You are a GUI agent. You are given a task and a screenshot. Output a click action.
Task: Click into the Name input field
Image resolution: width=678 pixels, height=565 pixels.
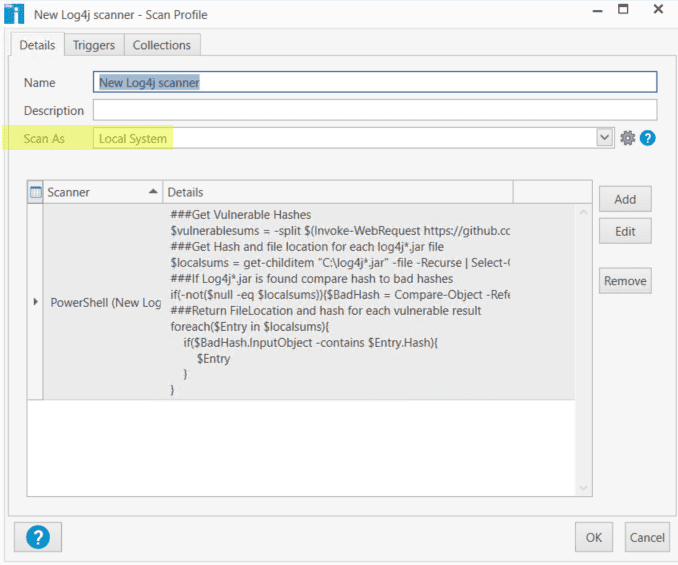[375, 82]
